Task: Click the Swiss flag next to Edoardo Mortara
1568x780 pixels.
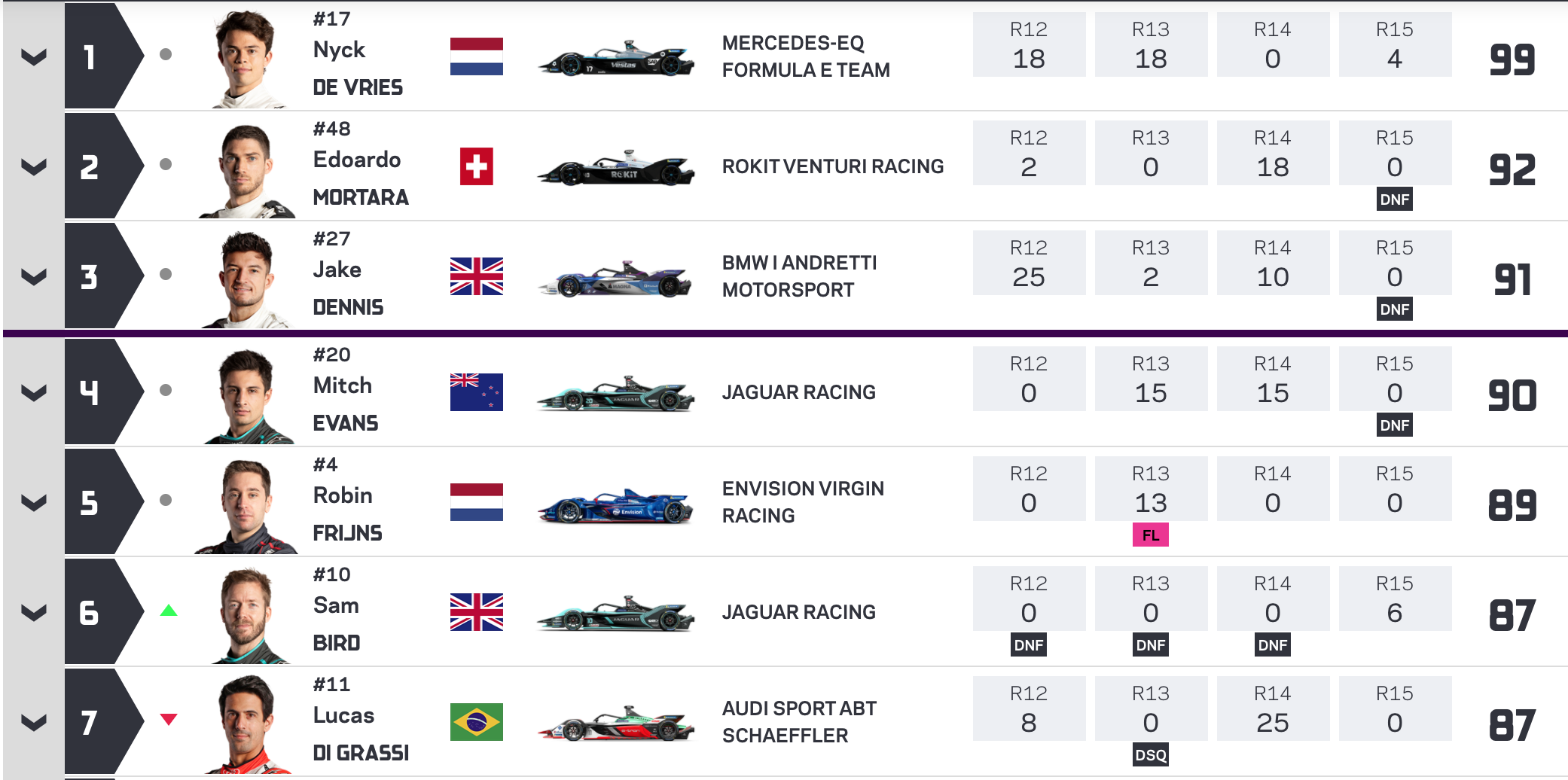Action: [476, 166]
